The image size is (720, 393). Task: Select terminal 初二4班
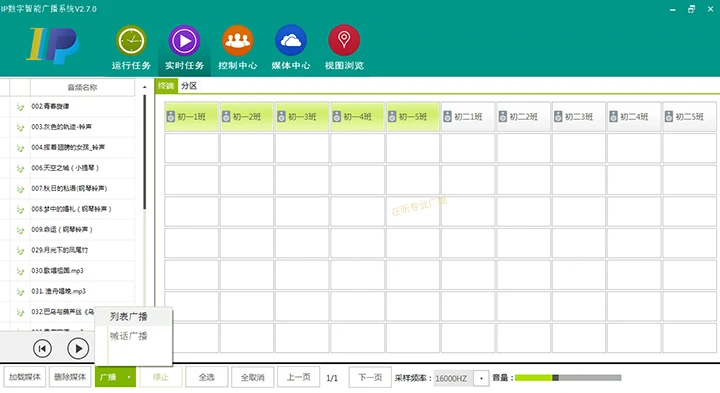(634, 117)
